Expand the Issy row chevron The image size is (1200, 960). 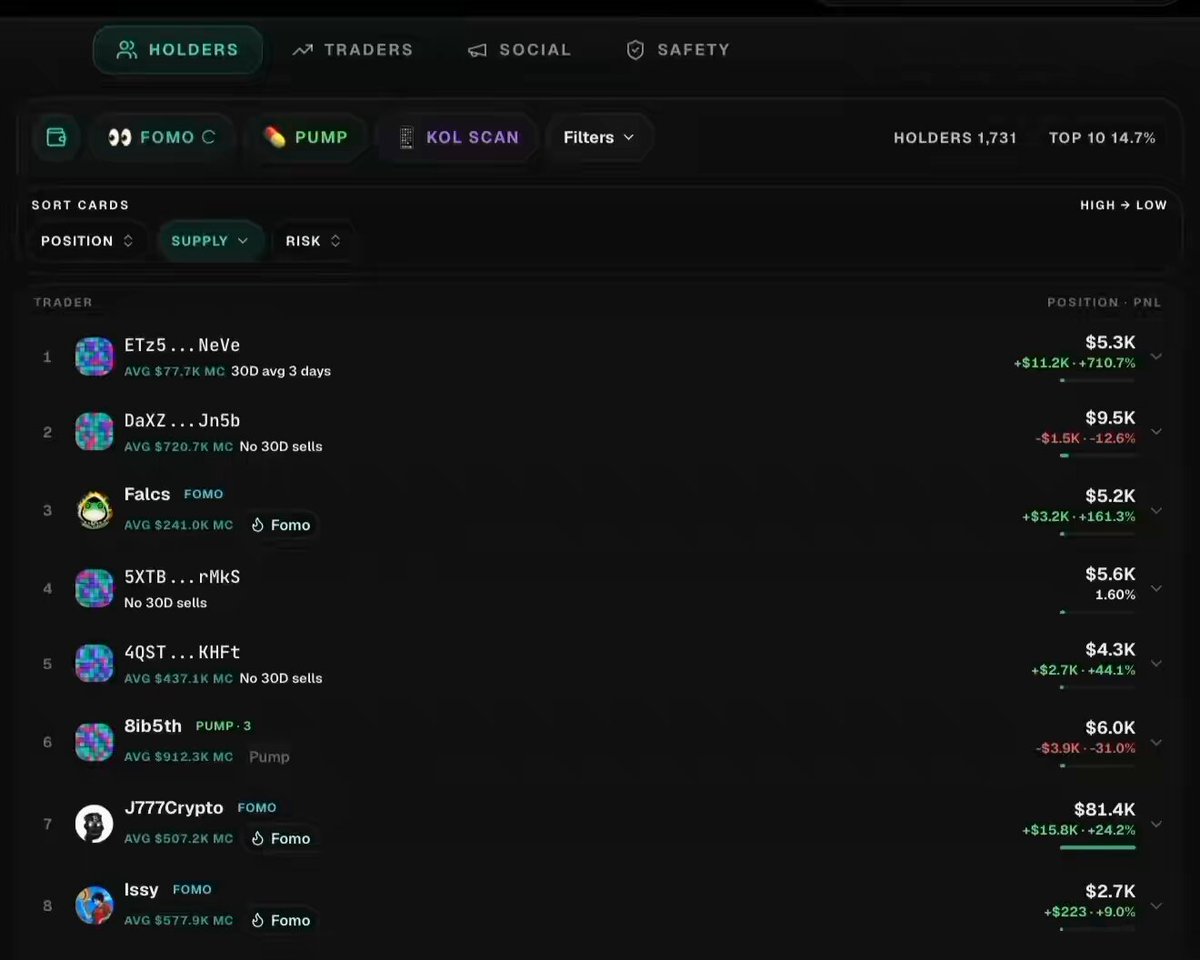[1156, 906]
